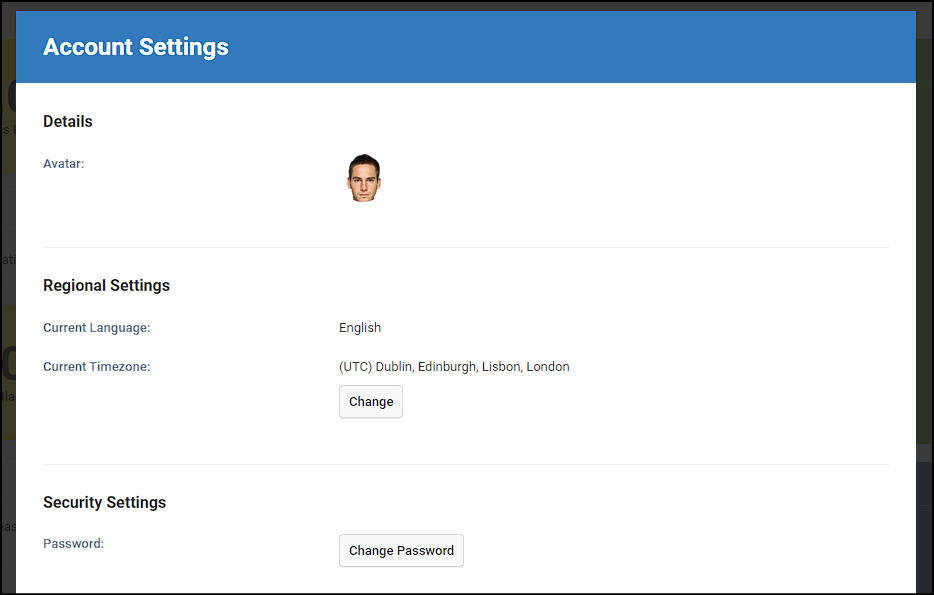This screenshot has height=595, width=934.
Task: Select the user avatar face image
Action: pyautogui.click(x=364, y=178)
